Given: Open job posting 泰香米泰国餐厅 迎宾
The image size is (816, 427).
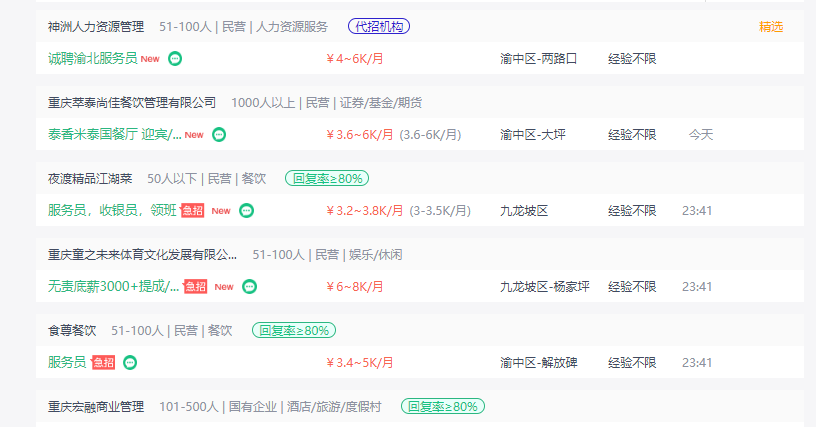Looking at the screenshot, I should (114, 135).
